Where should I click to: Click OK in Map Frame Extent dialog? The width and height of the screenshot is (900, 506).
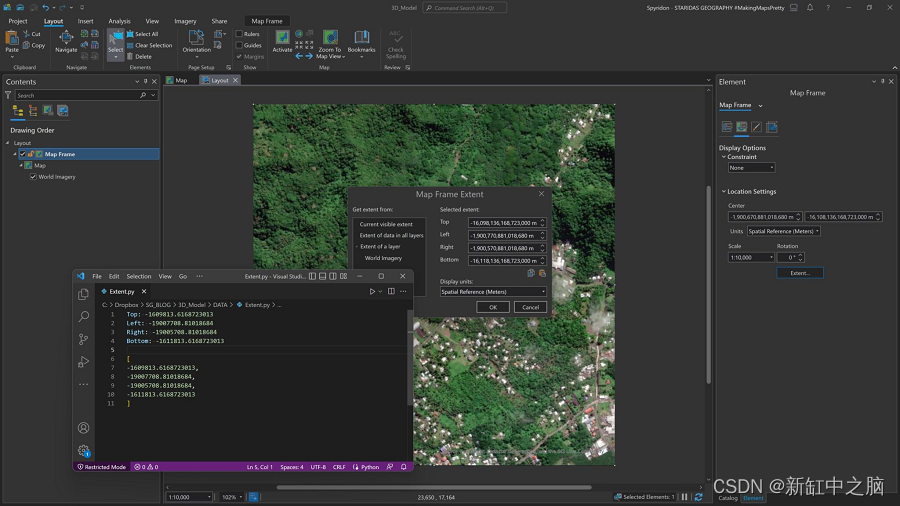[493, 307]
